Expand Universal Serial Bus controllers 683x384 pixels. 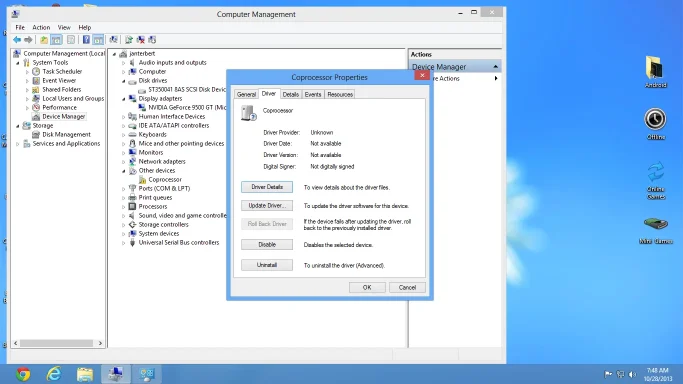[124, 243]
